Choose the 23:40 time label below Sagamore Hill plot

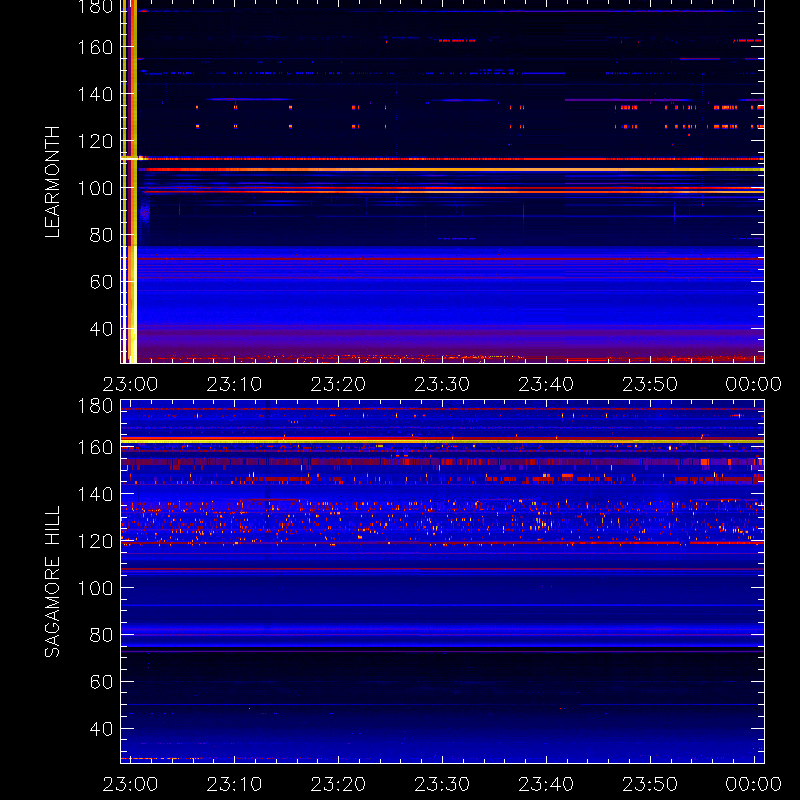pos(546,784)
